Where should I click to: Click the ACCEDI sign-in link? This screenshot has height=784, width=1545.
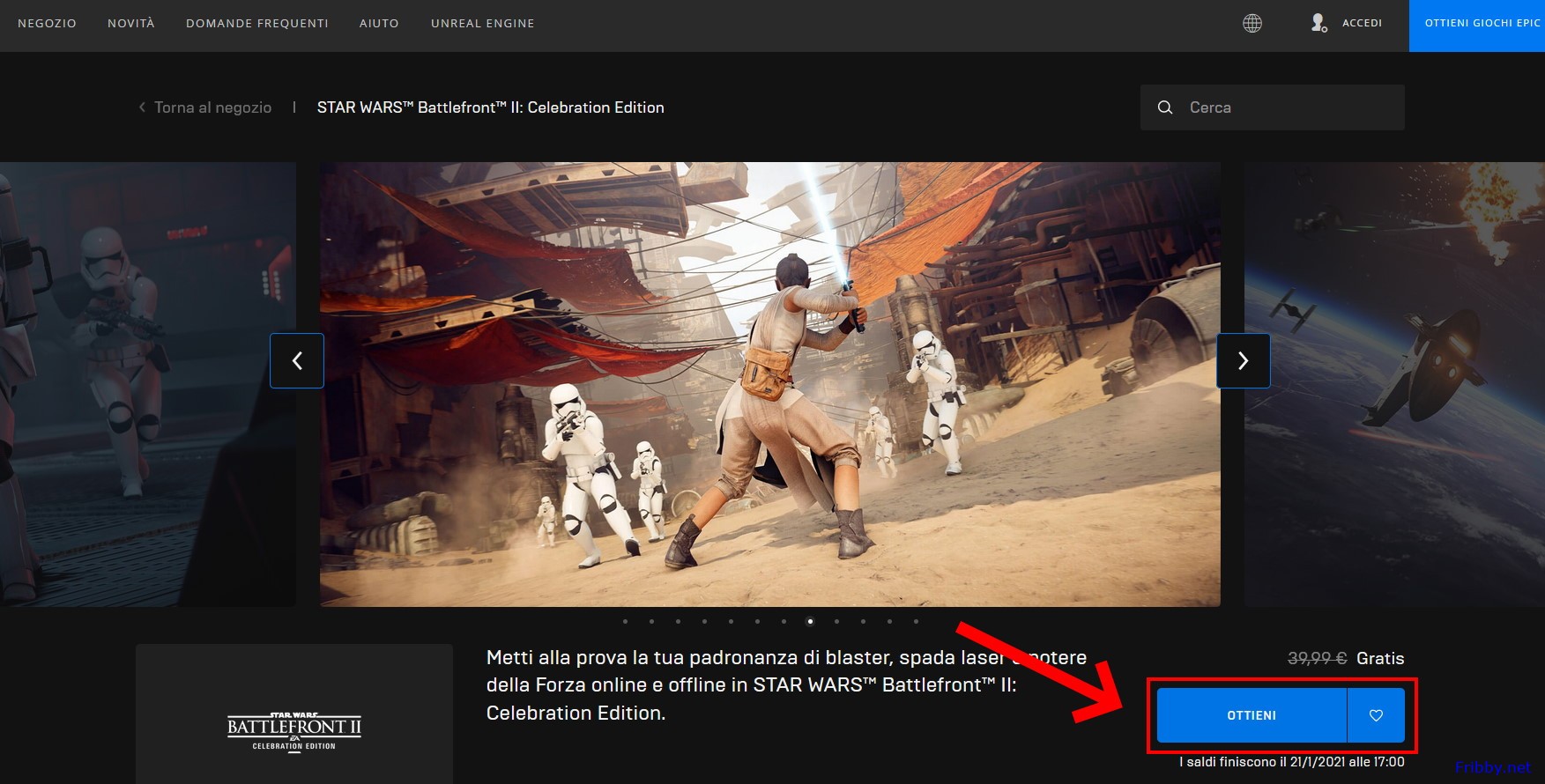coord(1362,23)
